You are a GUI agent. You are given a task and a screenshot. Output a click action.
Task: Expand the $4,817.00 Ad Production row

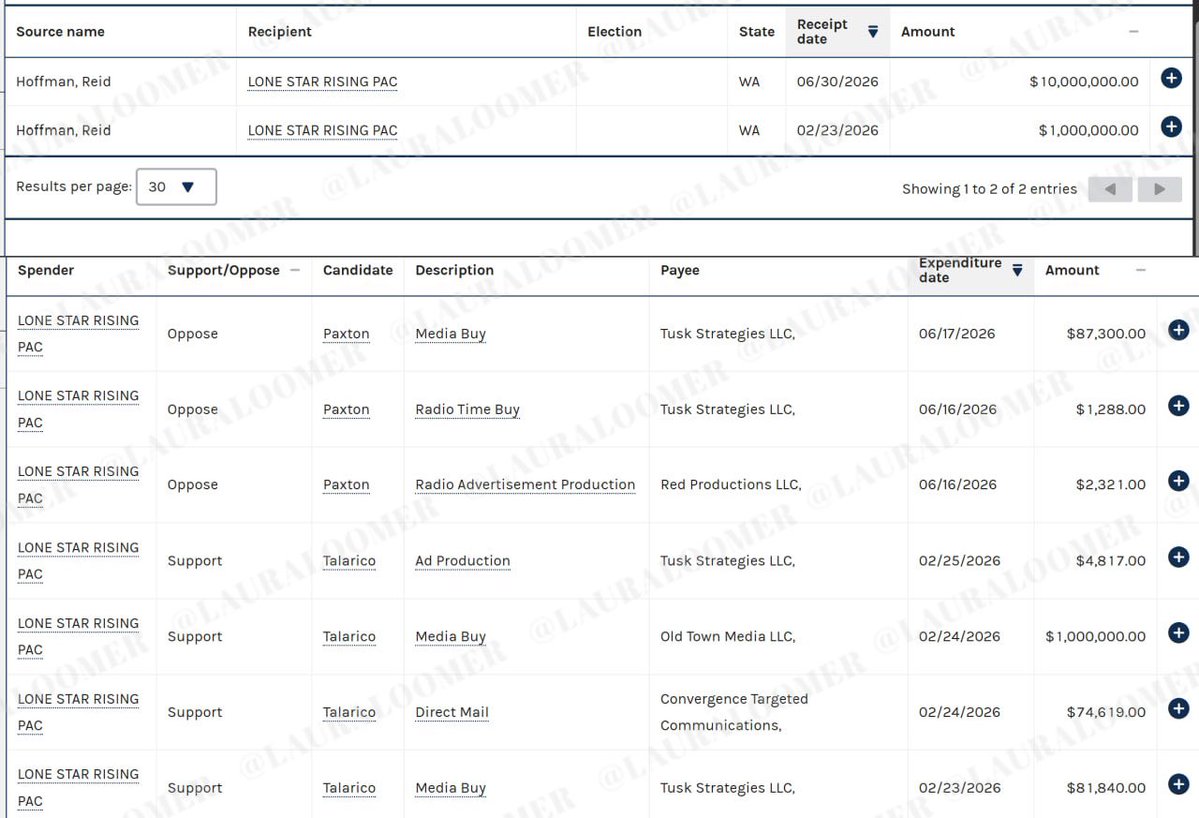(1178, 557)
